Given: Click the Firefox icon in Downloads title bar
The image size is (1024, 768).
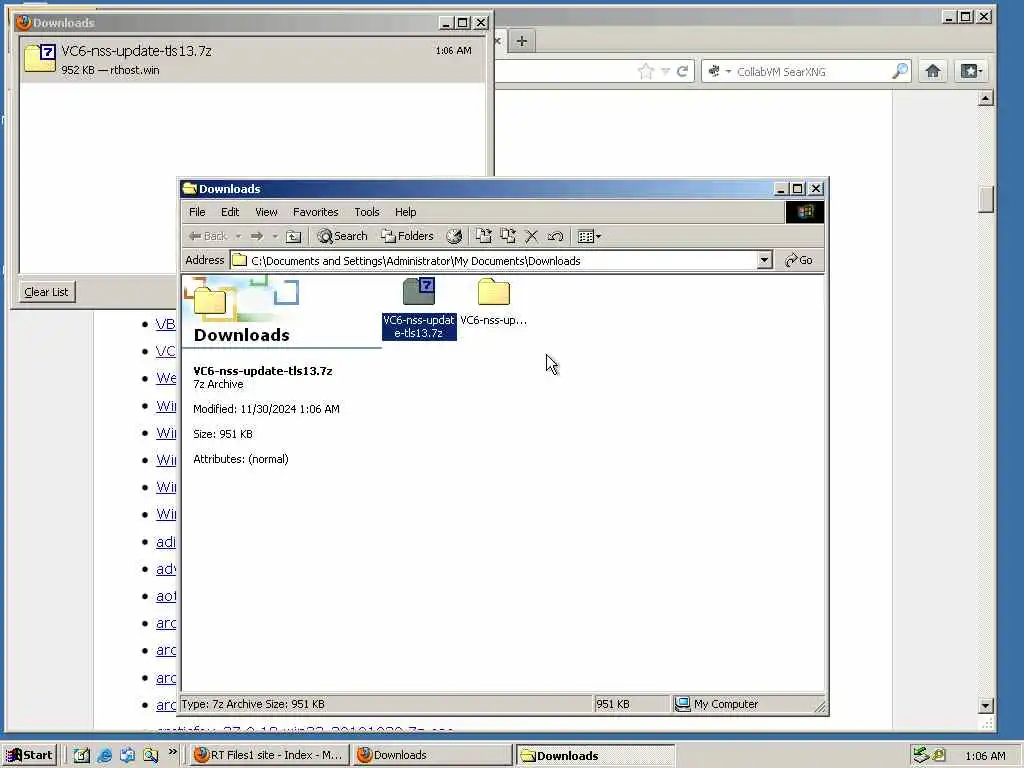Looking at the screenshot, I should pyautogui.click(x=24, y=22).
